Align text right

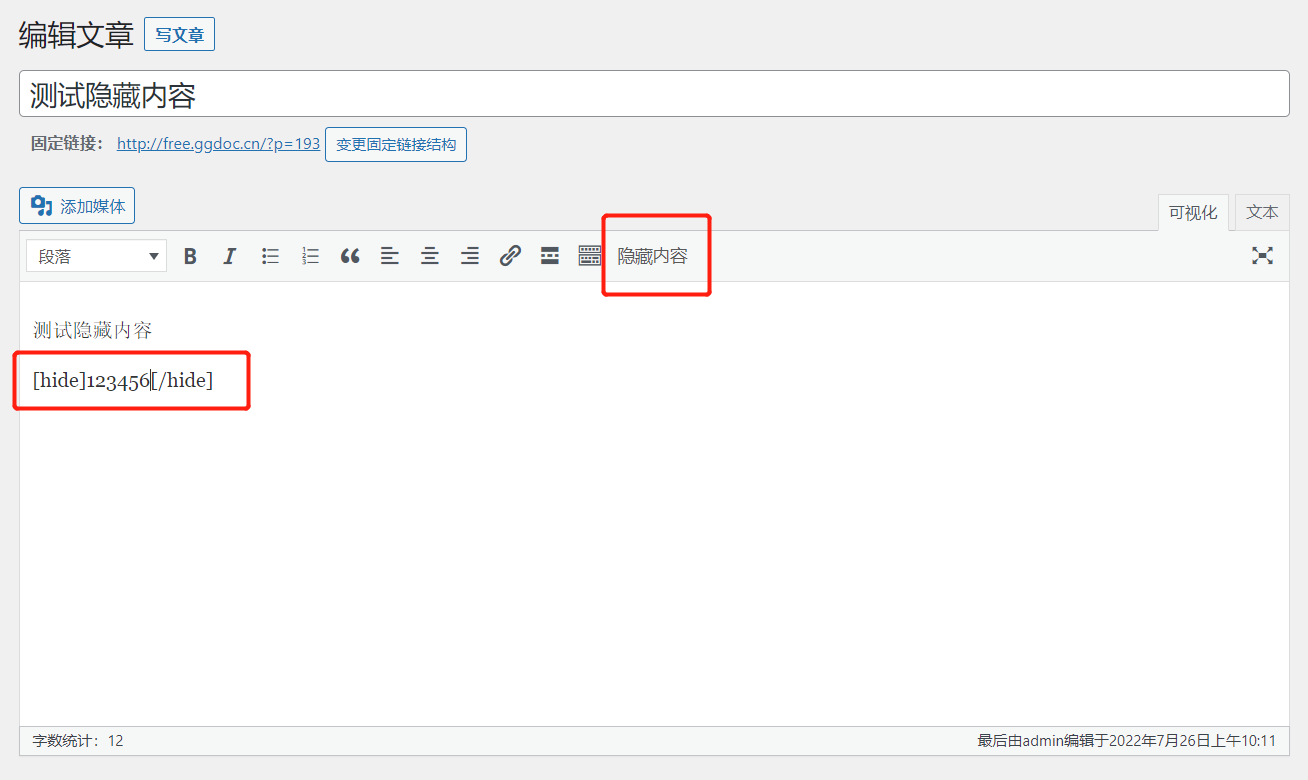[470, 256]
